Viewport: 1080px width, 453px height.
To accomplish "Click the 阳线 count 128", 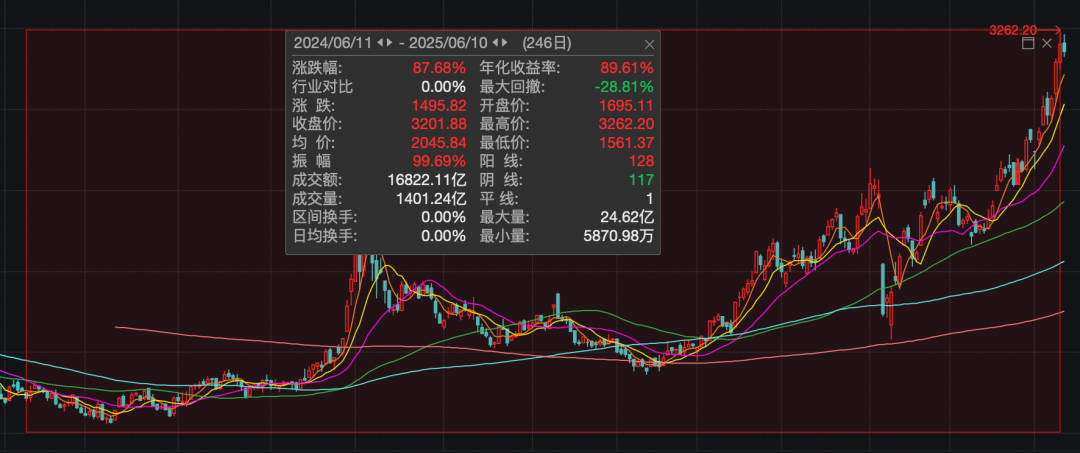I will (641, 161).
